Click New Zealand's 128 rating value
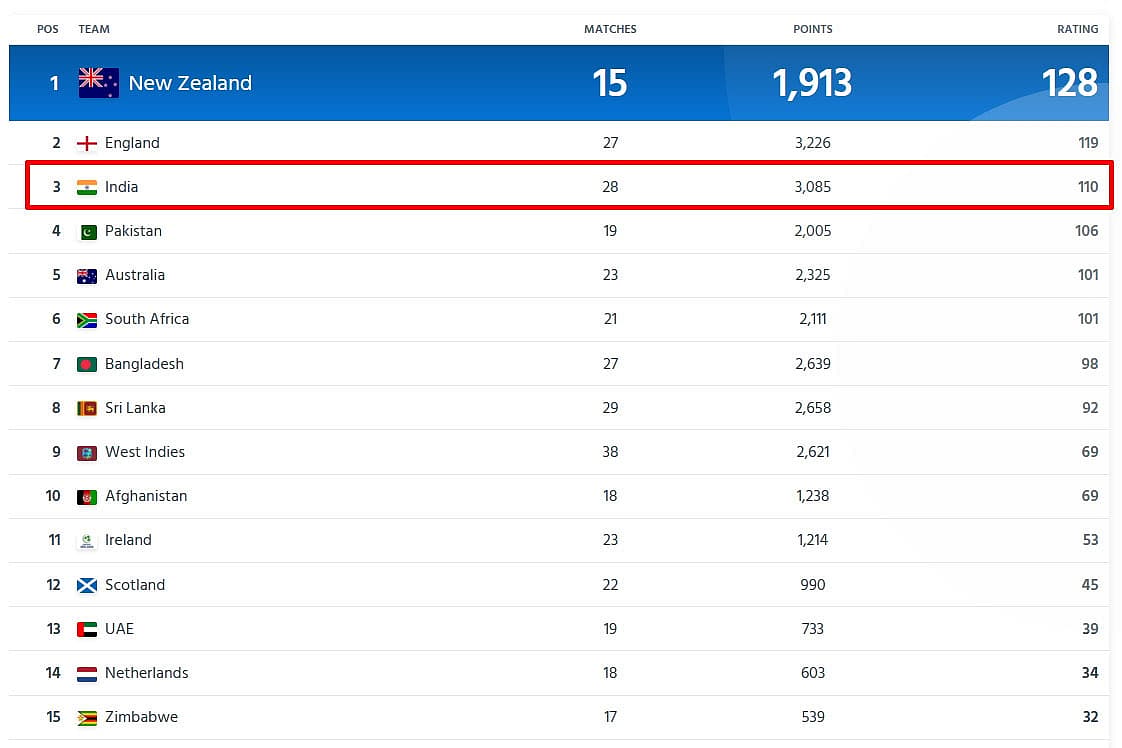This screenshot has width=1122, height=748. [x=1070, y=83]
